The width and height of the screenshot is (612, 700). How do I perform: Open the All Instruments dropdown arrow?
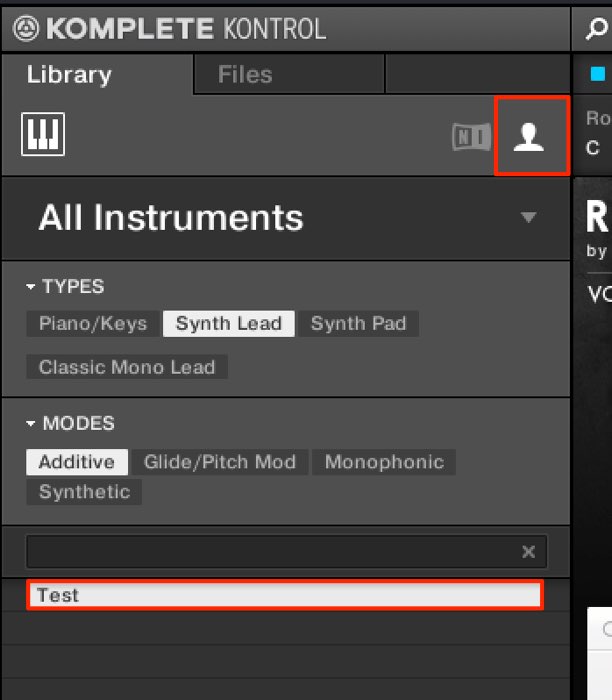[529, 217]
